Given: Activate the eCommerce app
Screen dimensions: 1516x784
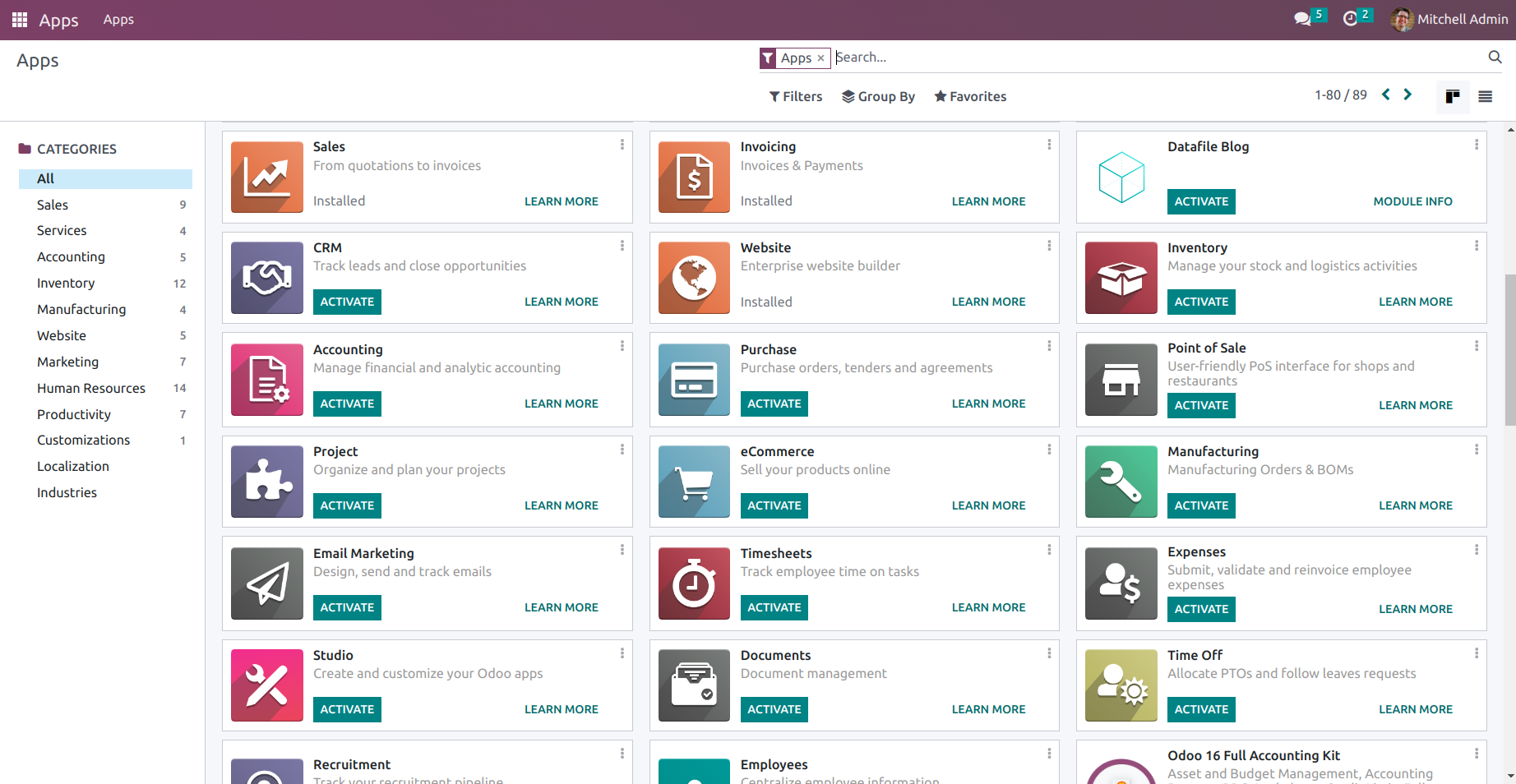Looking at the screenshot, I should tap(774, 505).
